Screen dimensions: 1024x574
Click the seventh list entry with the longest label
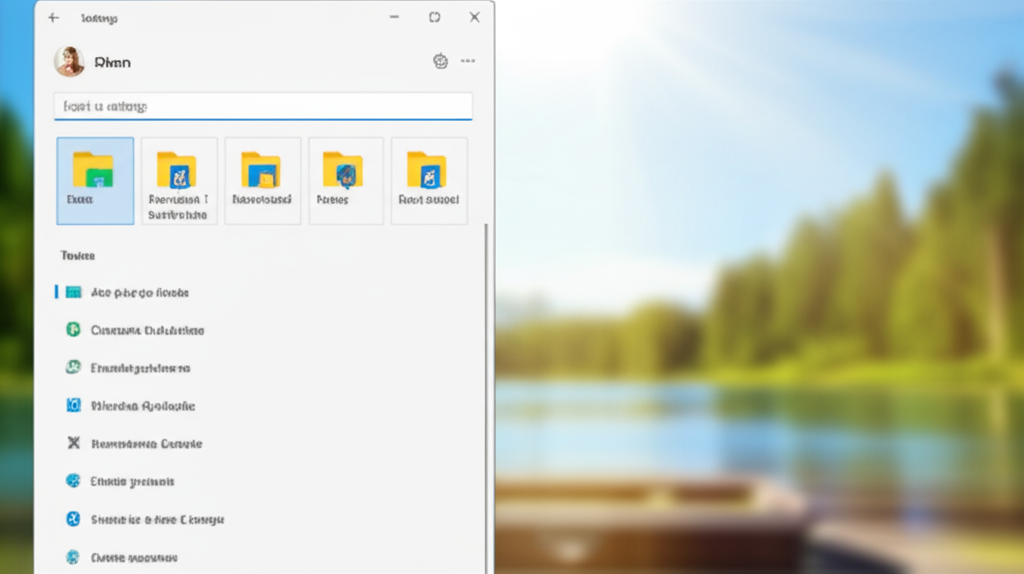click(x=157, y=519)
